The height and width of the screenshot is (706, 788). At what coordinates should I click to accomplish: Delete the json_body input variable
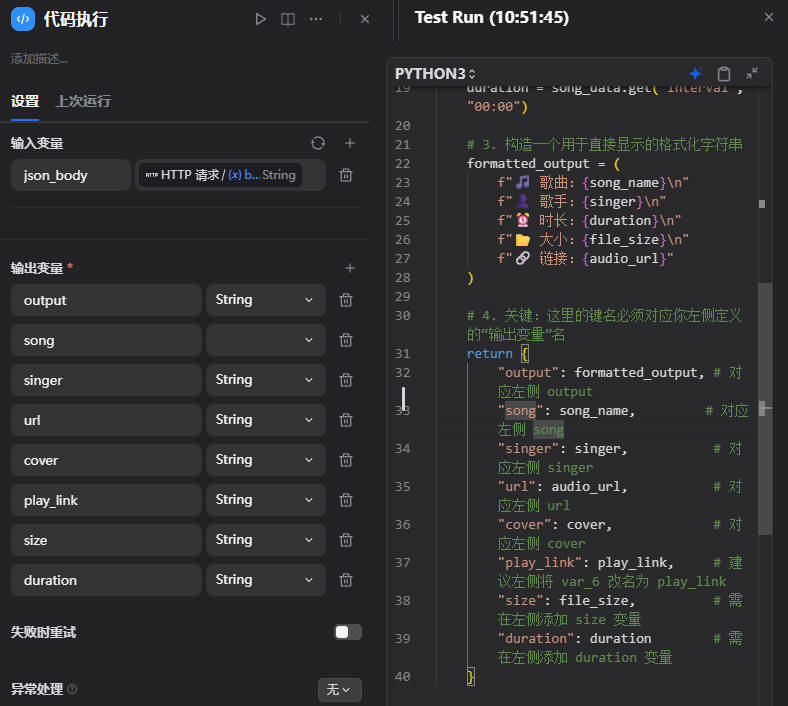point(346,175)
